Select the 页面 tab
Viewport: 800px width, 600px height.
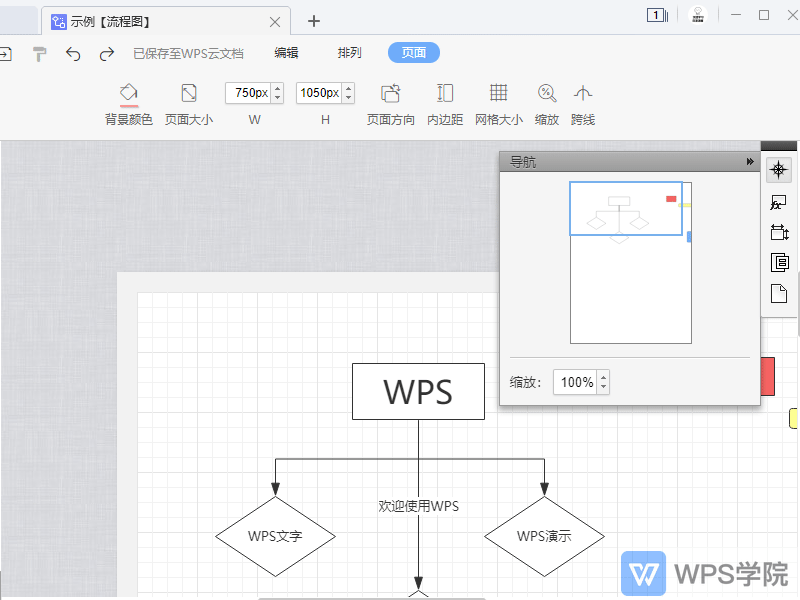pyautogui.click(x=414, y=53)
